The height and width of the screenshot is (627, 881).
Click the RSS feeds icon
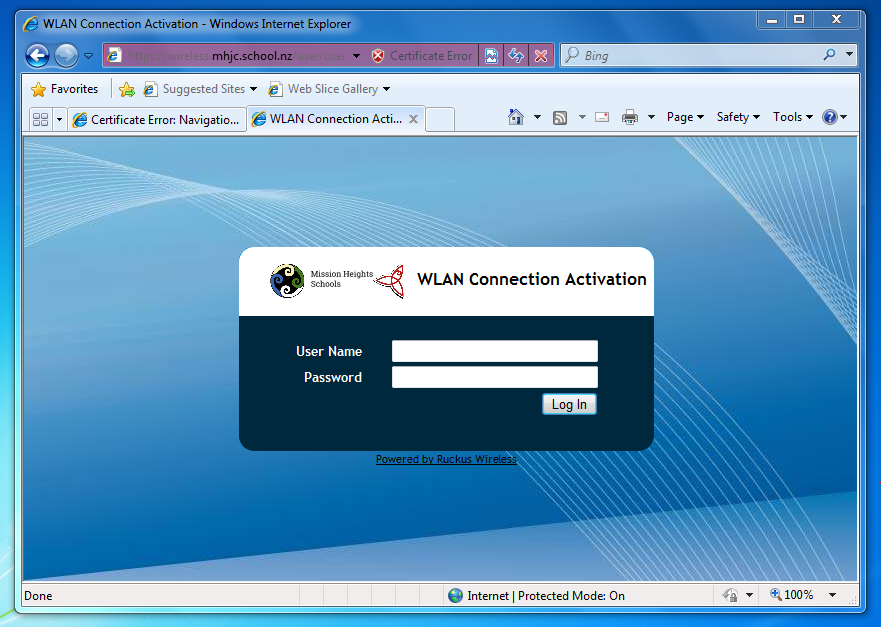560,117
